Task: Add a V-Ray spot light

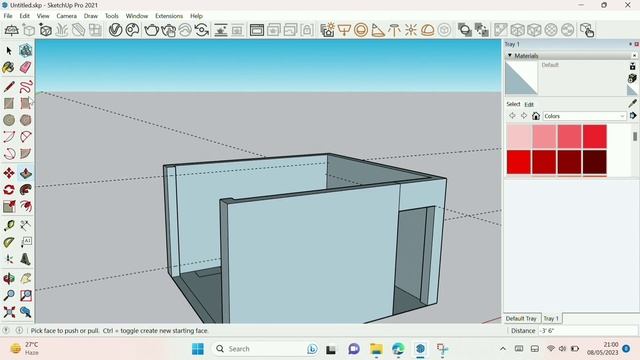Action: tap(378, 30)
